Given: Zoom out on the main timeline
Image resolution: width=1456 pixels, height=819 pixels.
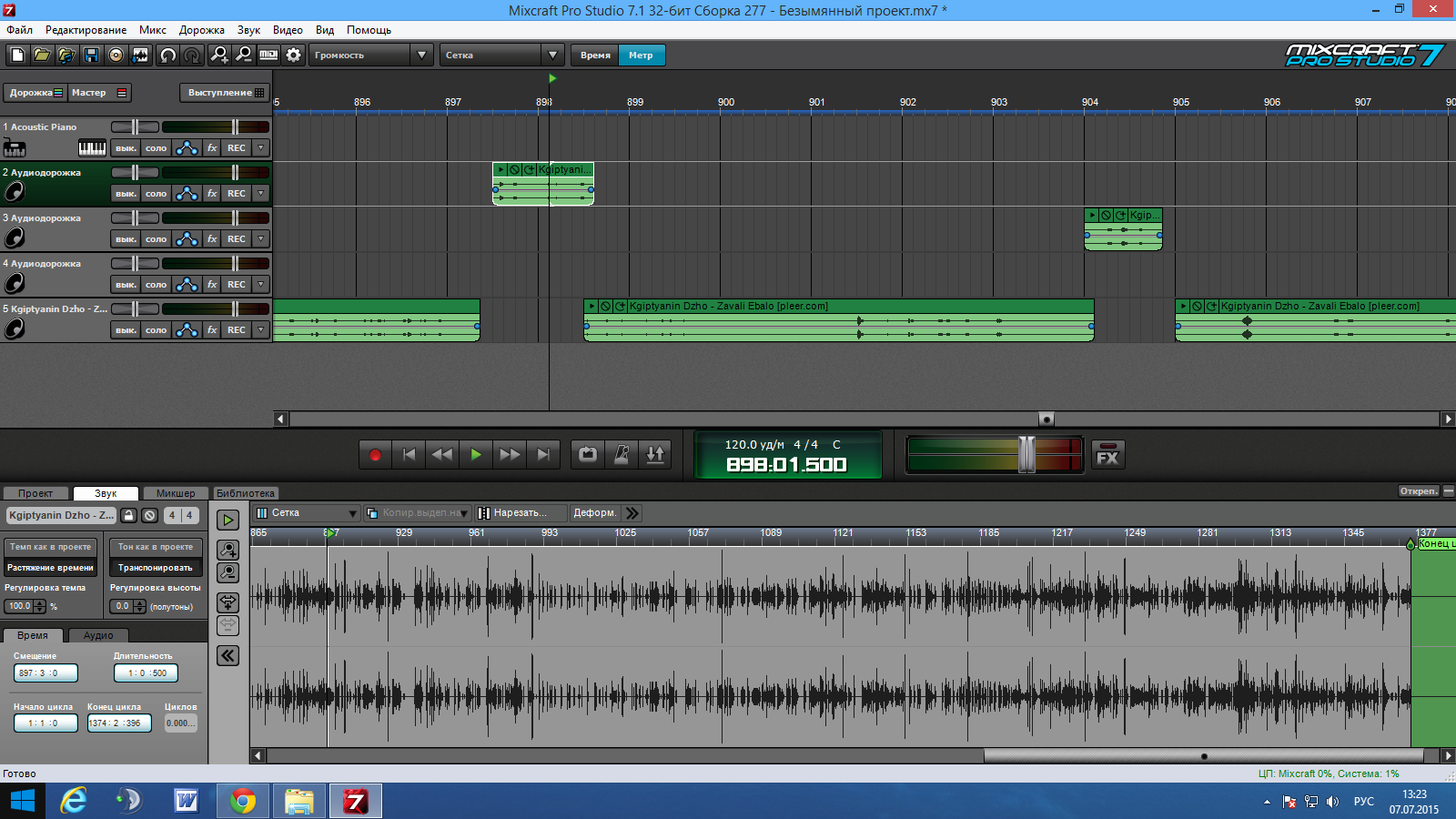Looking at the screenshot, I should [244, 56].
